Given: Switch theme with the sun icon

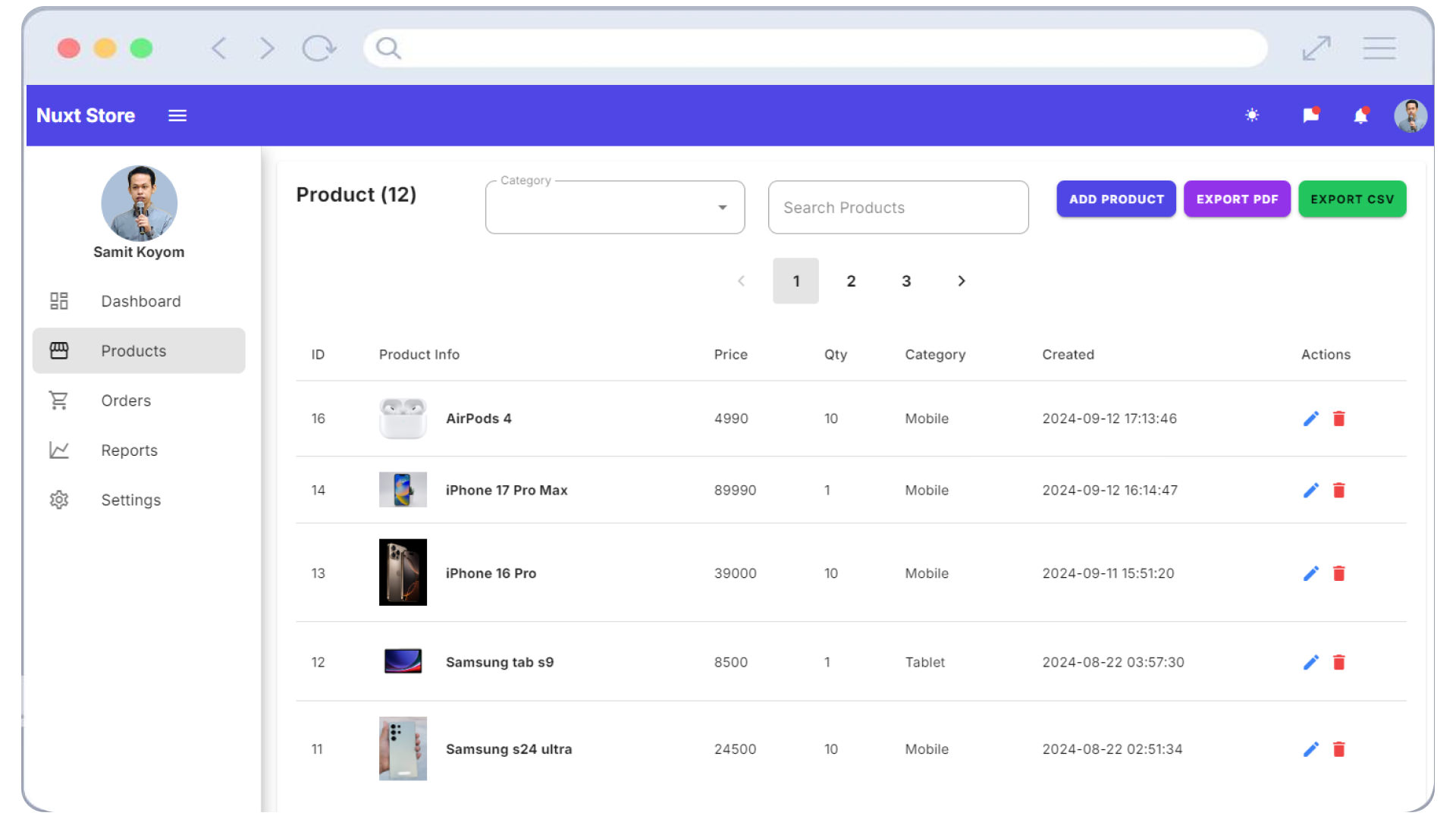Looking at the screenshot, I should [x=1252, y=115].
